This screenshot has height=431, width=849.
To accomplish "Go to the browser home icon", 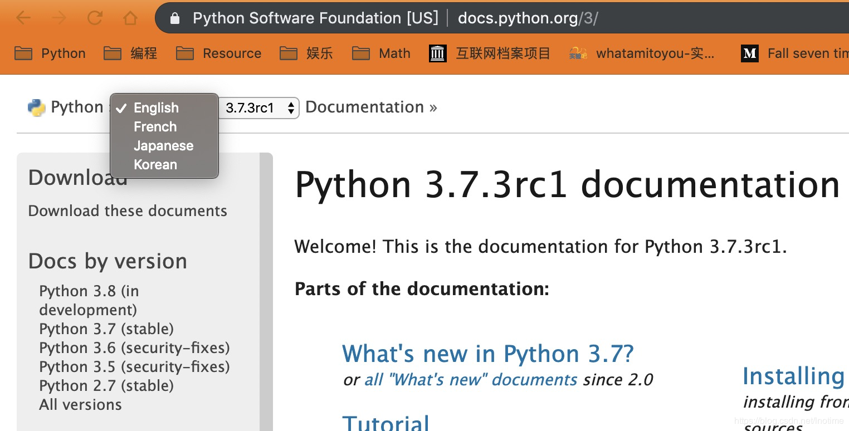I will click(x=130, y=18).
